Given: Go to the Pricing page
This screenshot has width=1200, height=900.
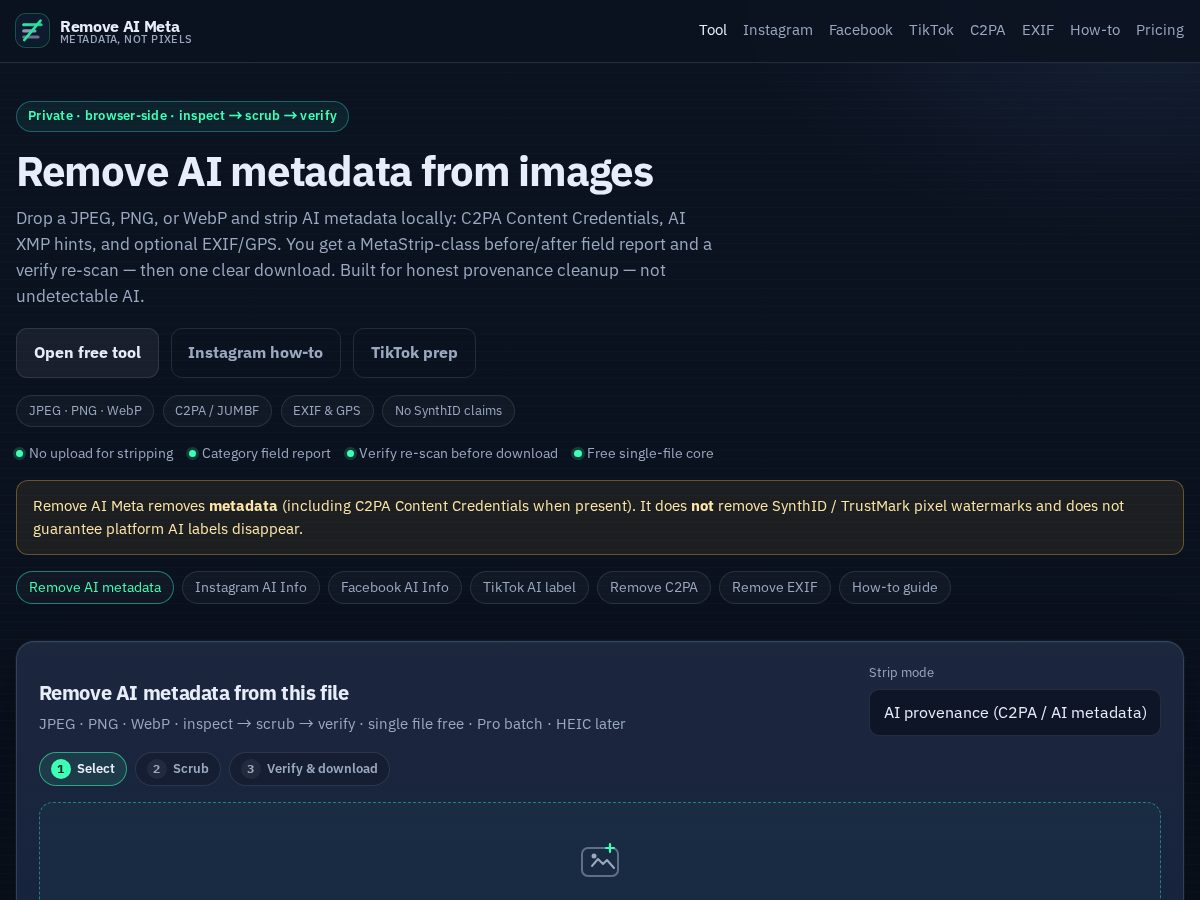Looking at the screenshot, I should (1160, 30).
